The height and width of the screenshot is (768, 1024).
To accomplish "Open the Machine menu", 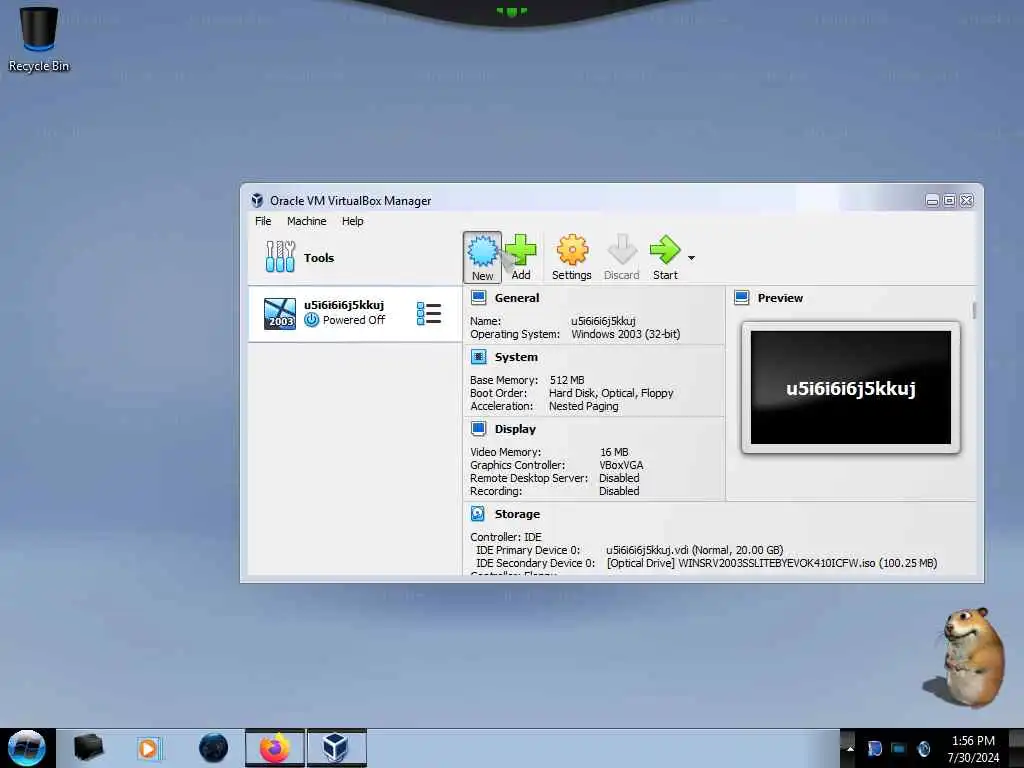I will click(307, 221).
